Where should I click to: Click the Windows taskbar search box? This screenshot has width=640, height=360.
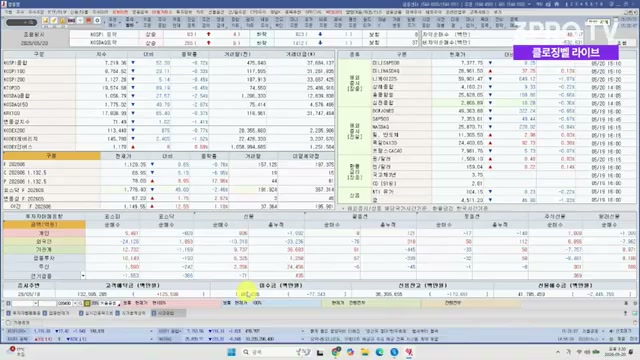[x=276, y=352]
